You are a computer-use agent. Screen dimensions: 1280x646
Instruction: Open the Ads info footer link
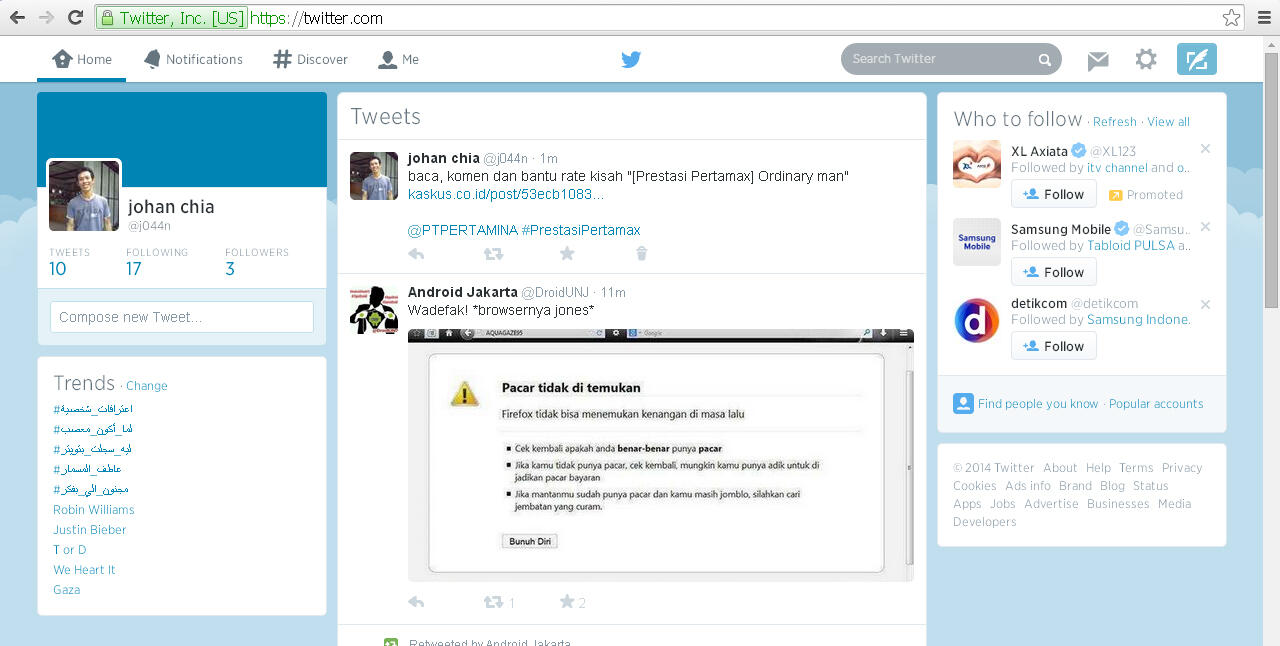coord(1028,486)
